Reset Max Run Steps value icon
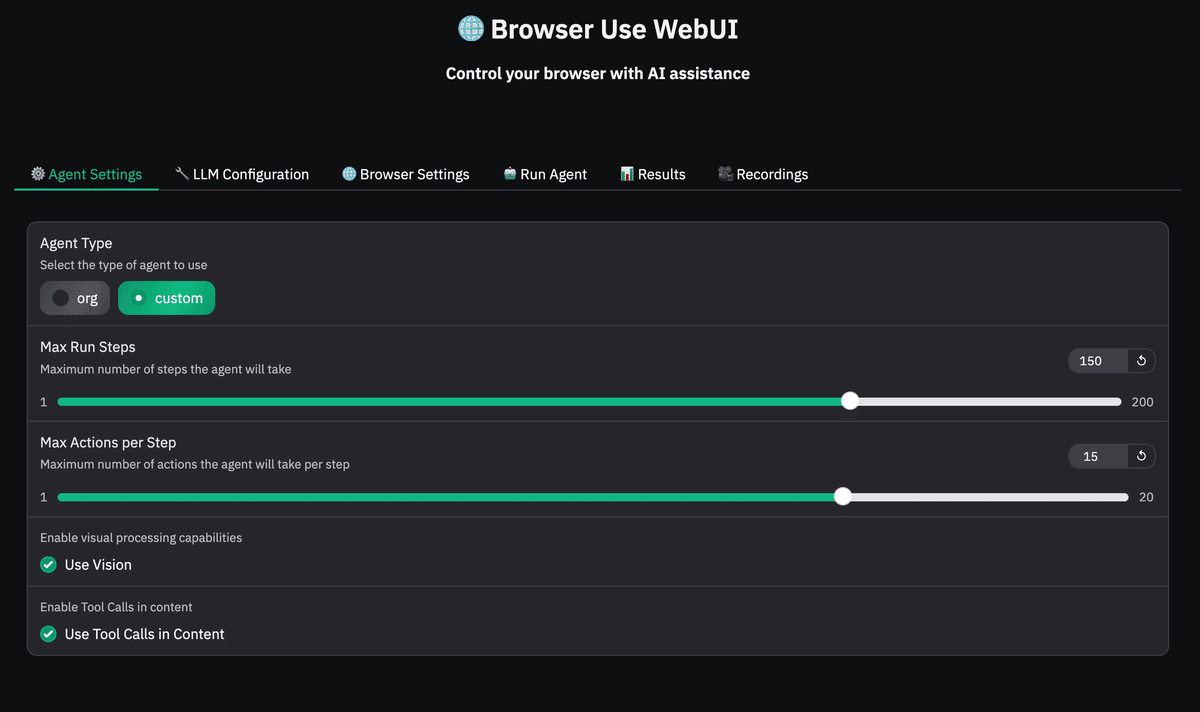The image size is (1200, 712). tap(1141, 361)
